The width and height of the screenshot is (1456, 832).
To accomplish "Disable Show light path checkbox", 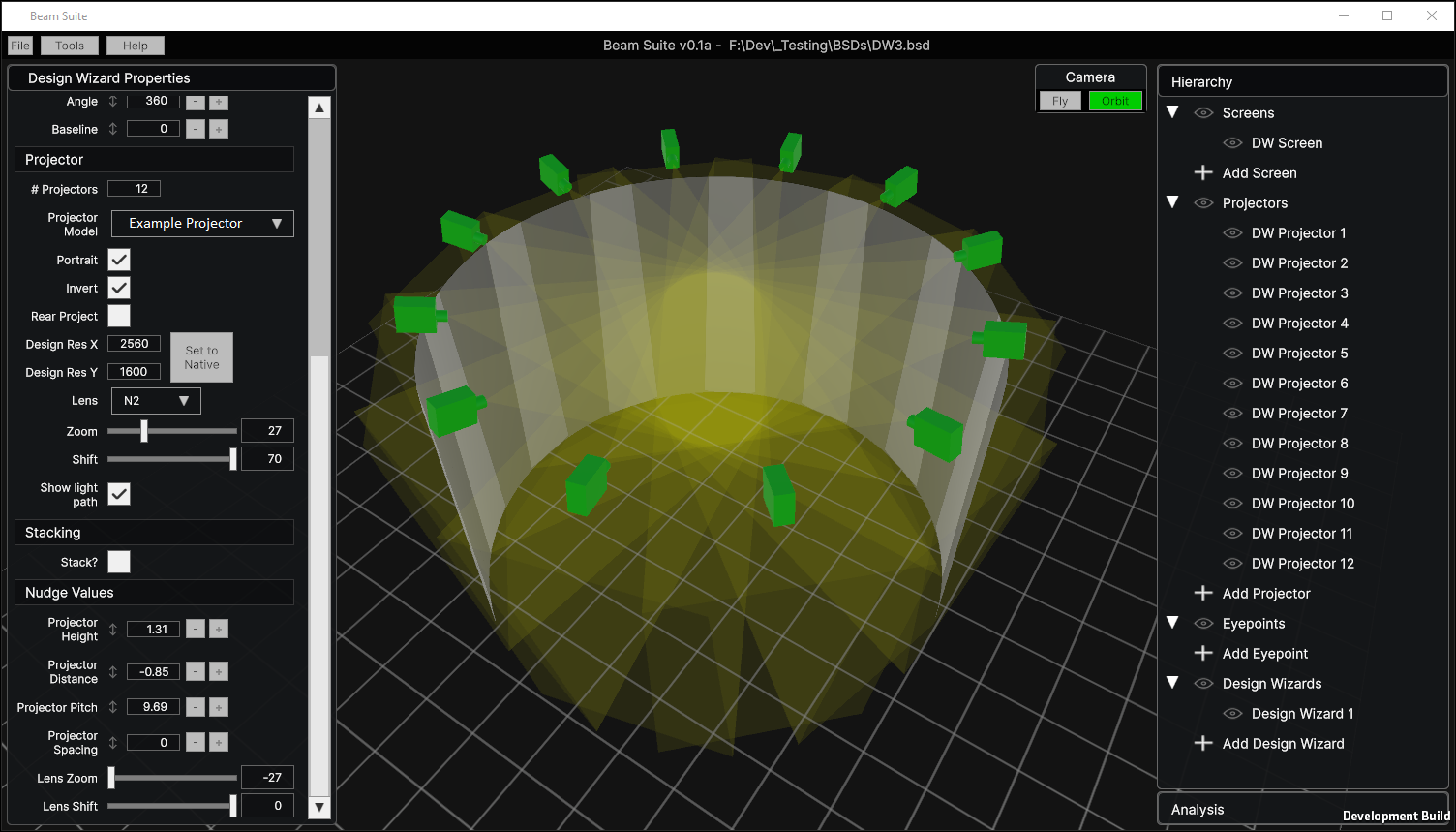I will click(x=119, y=494).
